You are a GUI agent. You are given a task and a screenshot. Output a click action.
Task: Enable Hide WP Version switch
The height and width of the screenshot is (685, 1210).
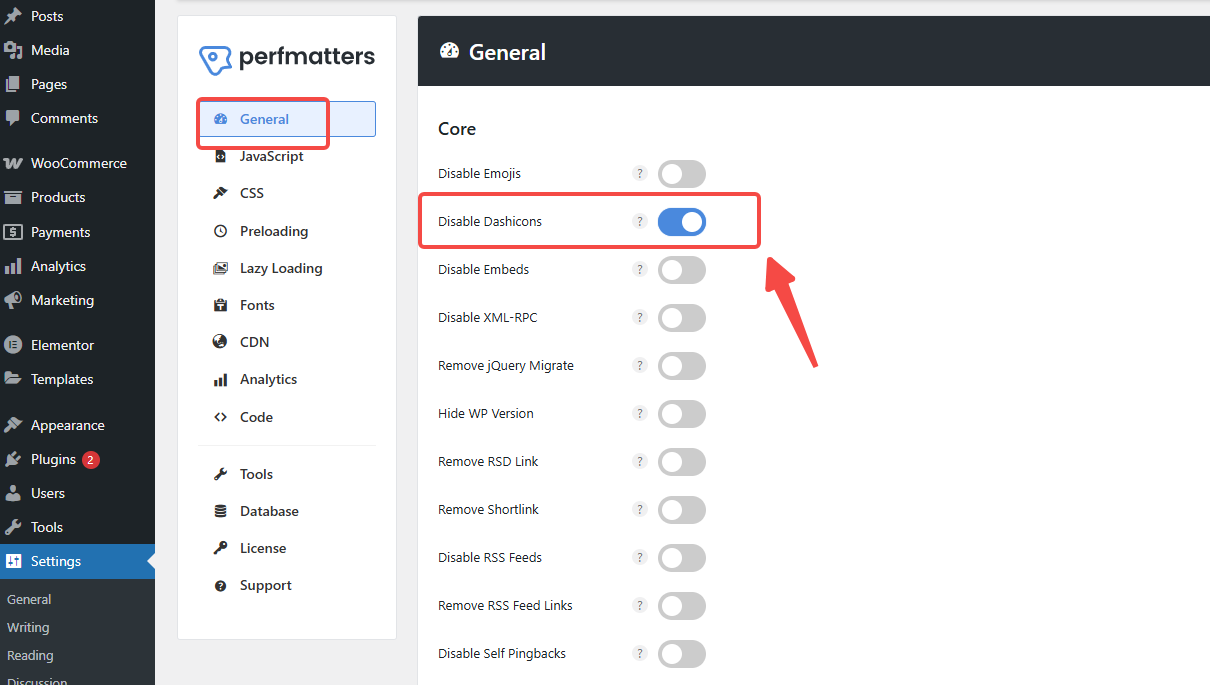tap(681, 414)
